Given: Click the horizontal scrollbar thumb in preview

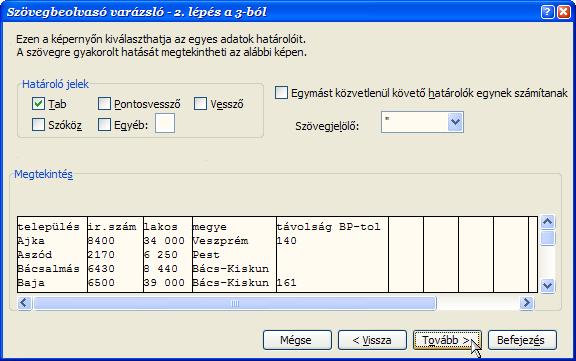Looking at the screenshot, I should tap(235, 303).
